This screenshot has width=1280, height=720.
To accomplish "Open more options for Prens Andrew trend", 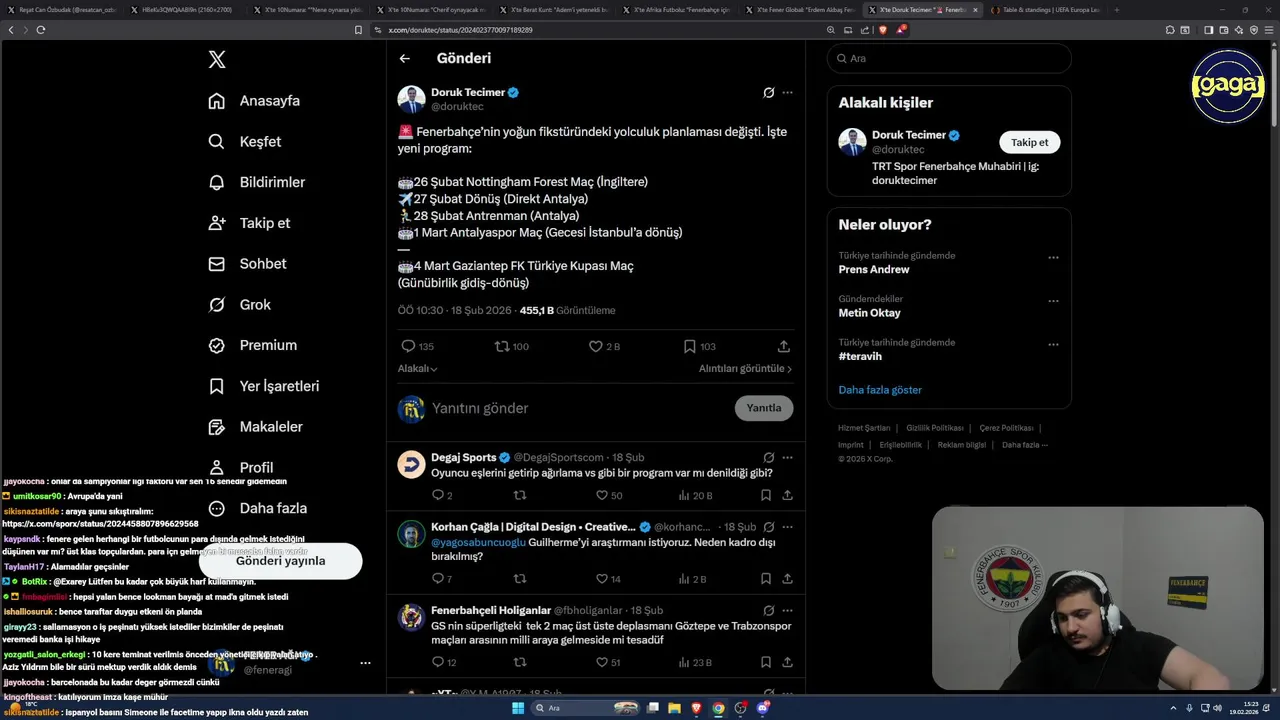I will click(x=1053, y=258).
